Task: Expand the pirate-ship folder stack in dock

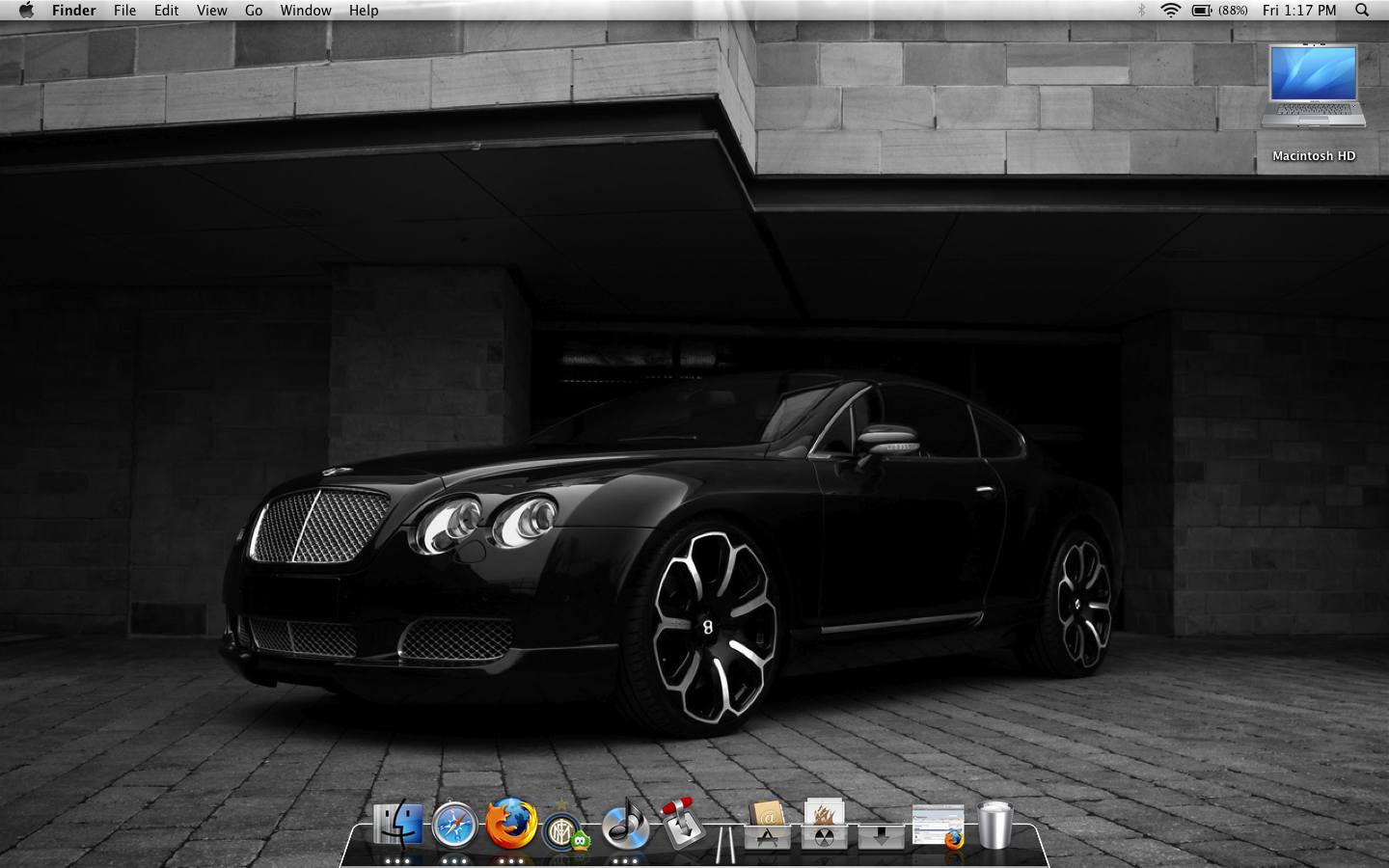Action: pos(824,827)
